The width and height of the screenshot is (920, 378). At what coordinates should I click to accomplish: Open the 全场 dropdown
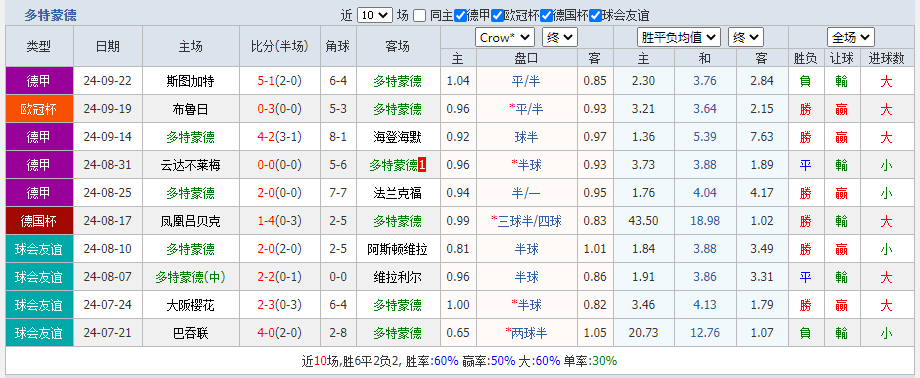tap(851, 38)
